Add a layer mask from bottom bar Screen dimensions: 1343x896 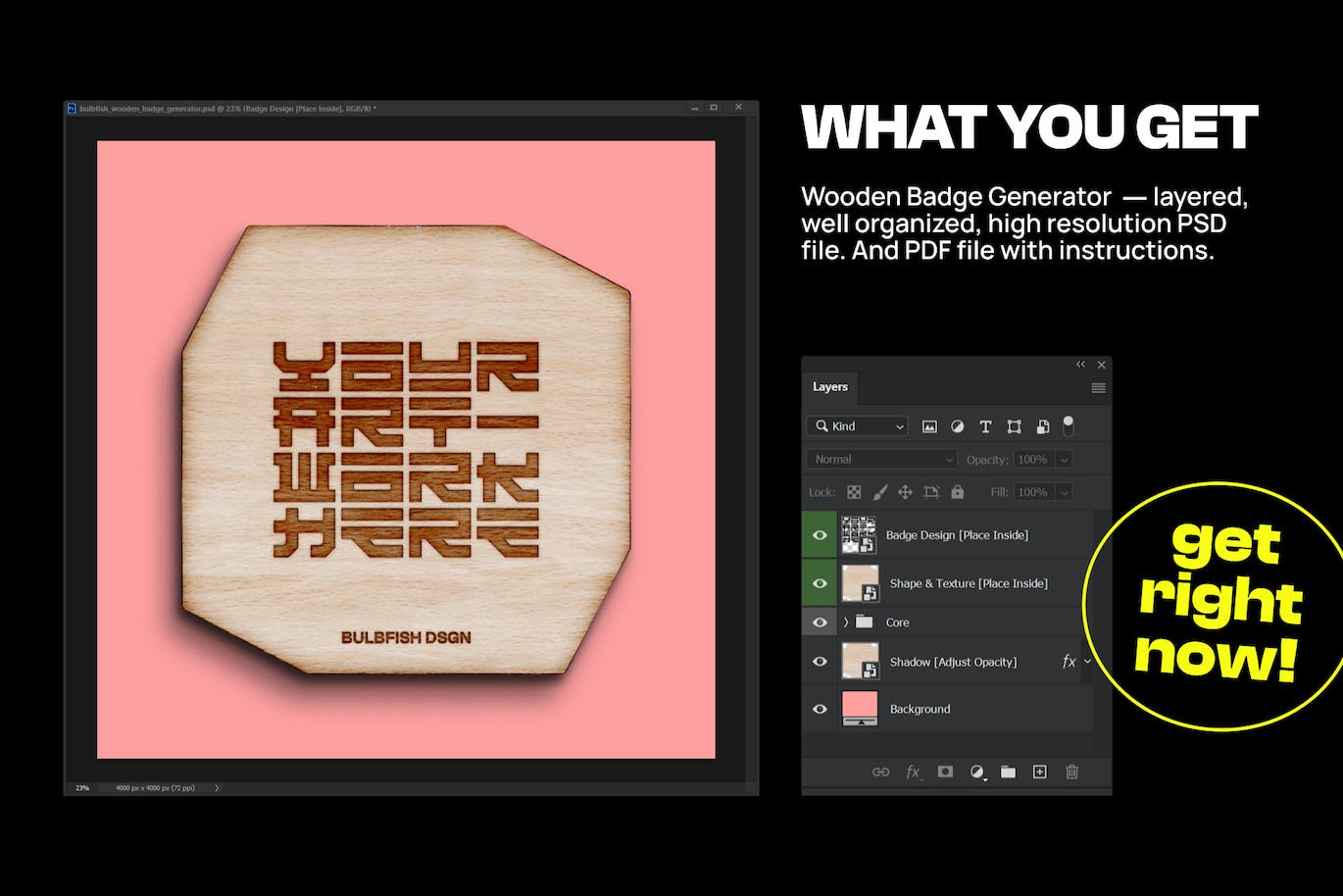[945, 772]
